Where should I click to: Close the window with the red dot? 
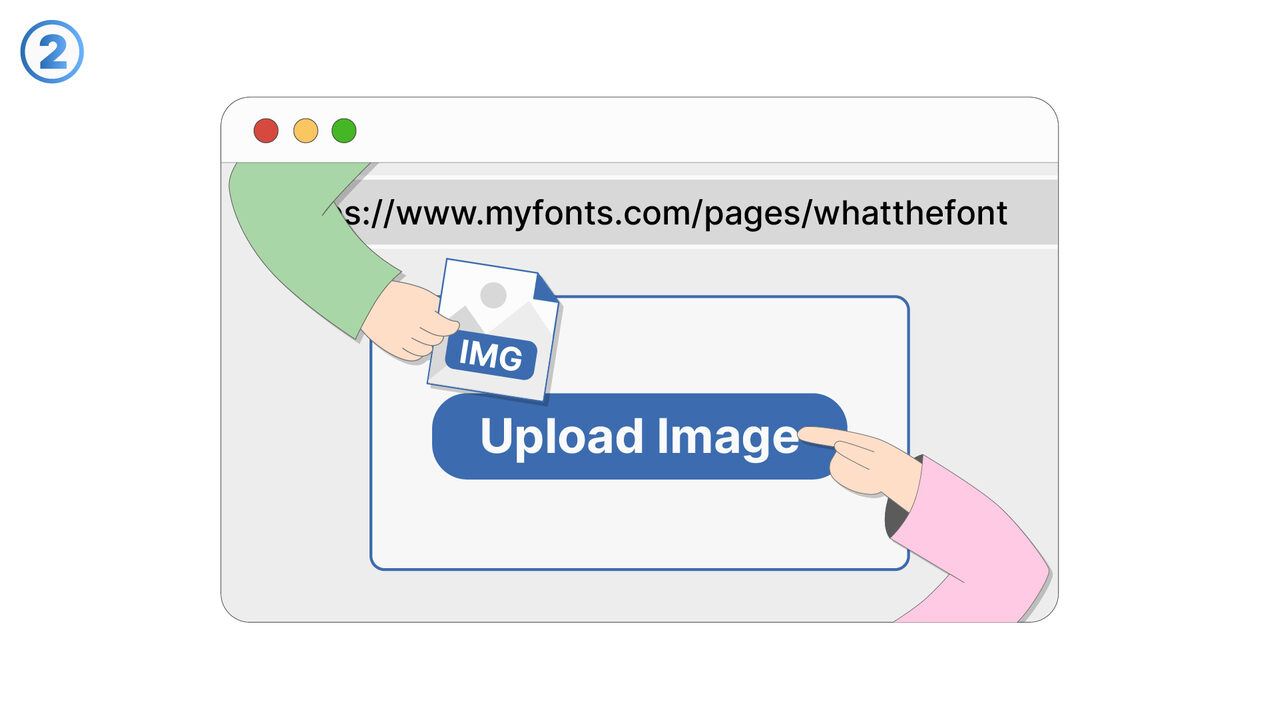(x=266, y=130)
